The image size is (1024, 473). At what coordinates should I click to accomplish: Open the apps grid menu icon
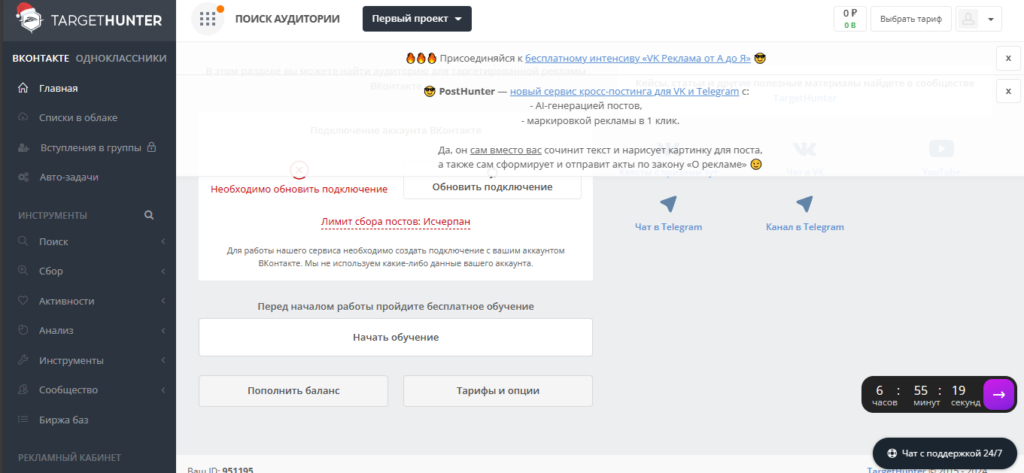[206, 19]
